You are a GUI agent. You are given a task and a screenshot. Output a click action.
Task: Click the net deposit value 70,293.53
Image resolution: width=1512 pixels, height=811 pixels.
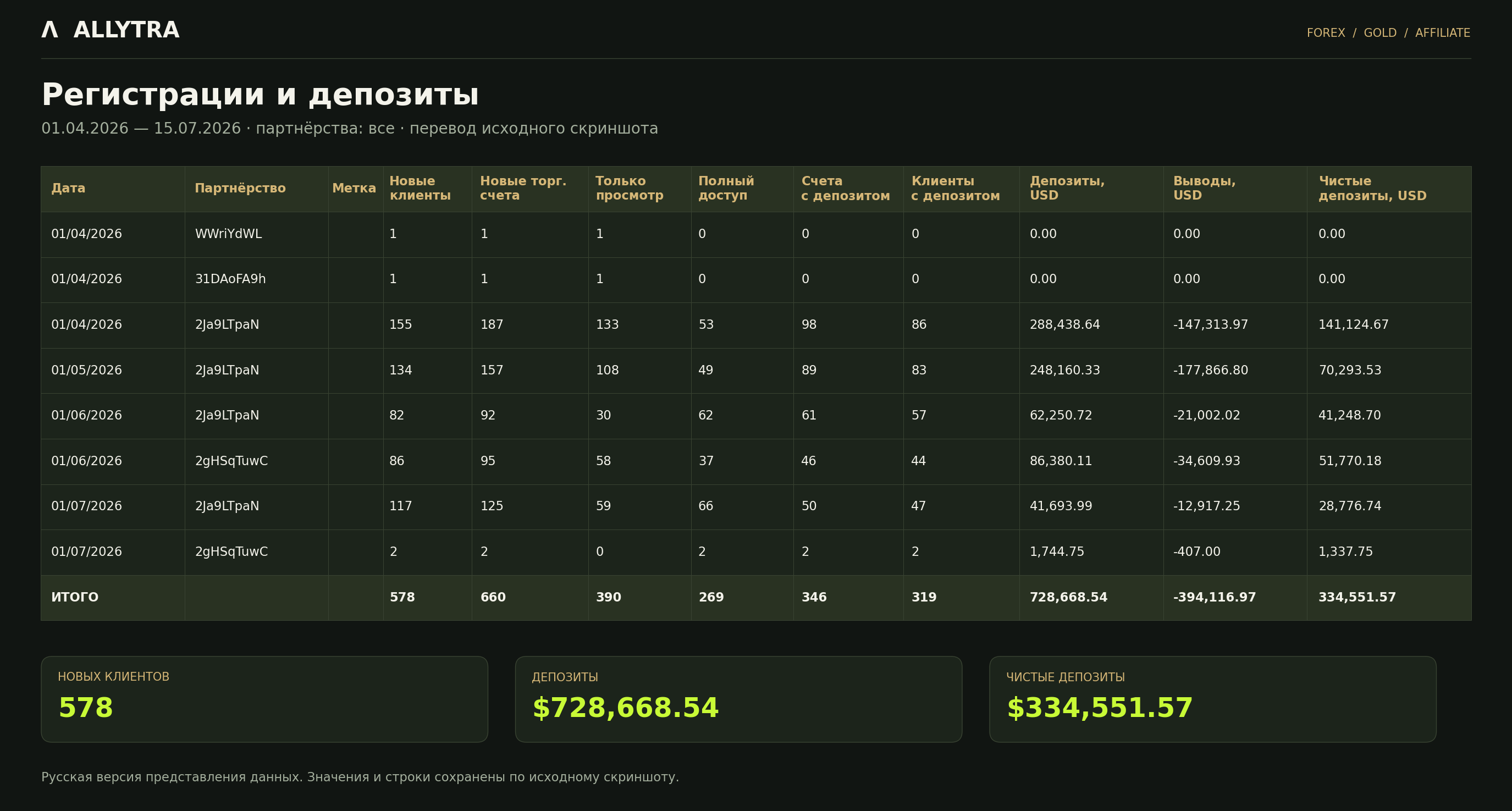click(x=1350, y=370)
